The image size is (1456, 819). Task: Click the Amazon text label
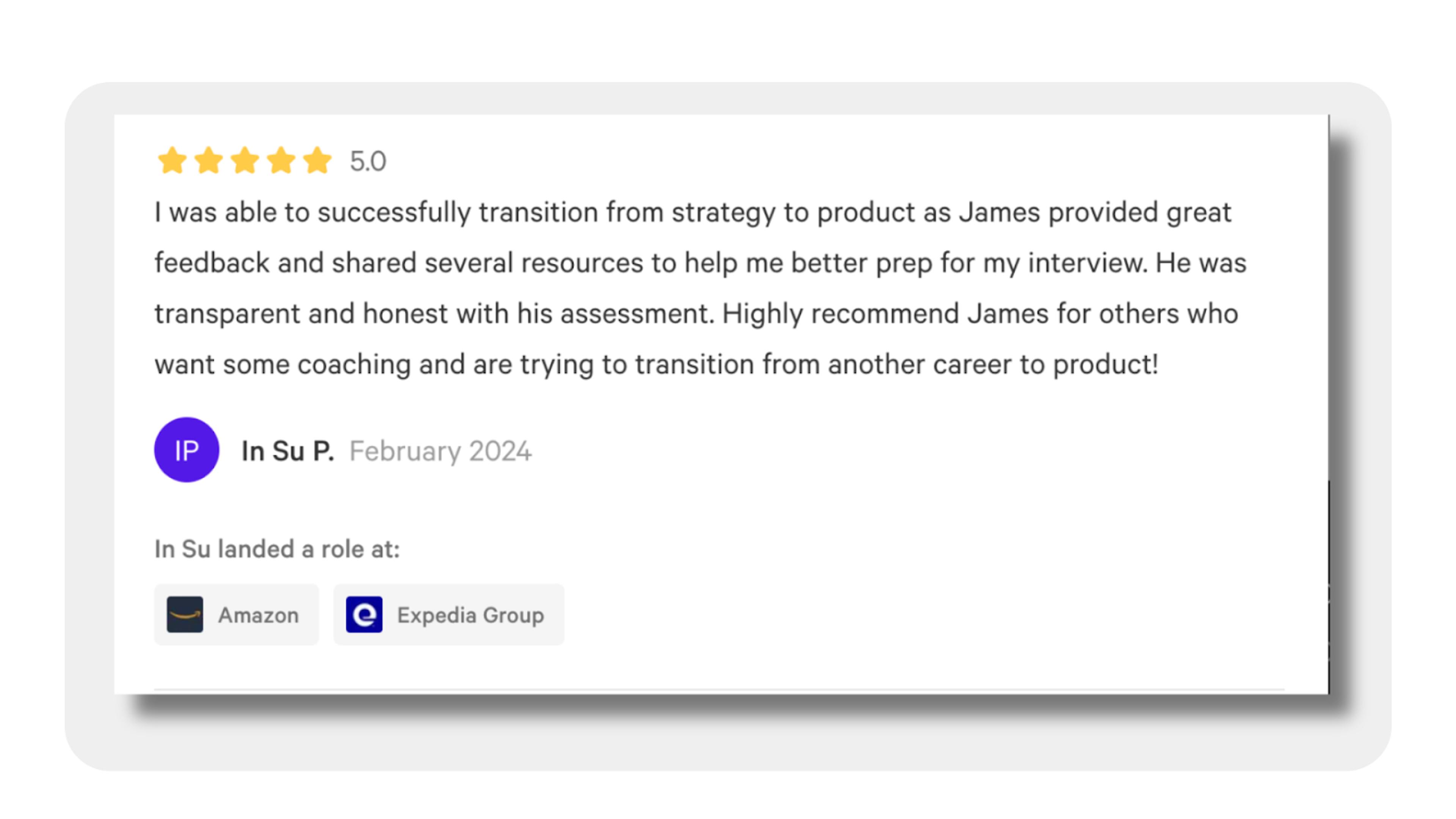(x=258, y=615)
